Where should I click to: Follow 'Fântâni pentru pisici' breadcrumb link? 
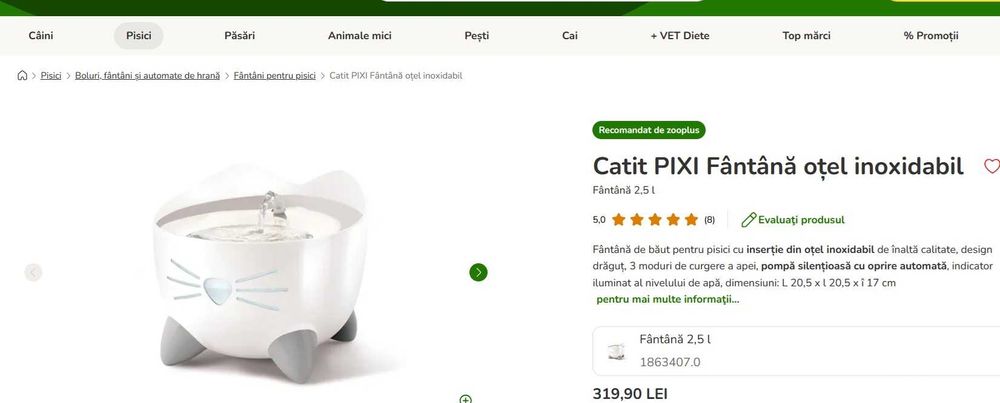(275, 75)
